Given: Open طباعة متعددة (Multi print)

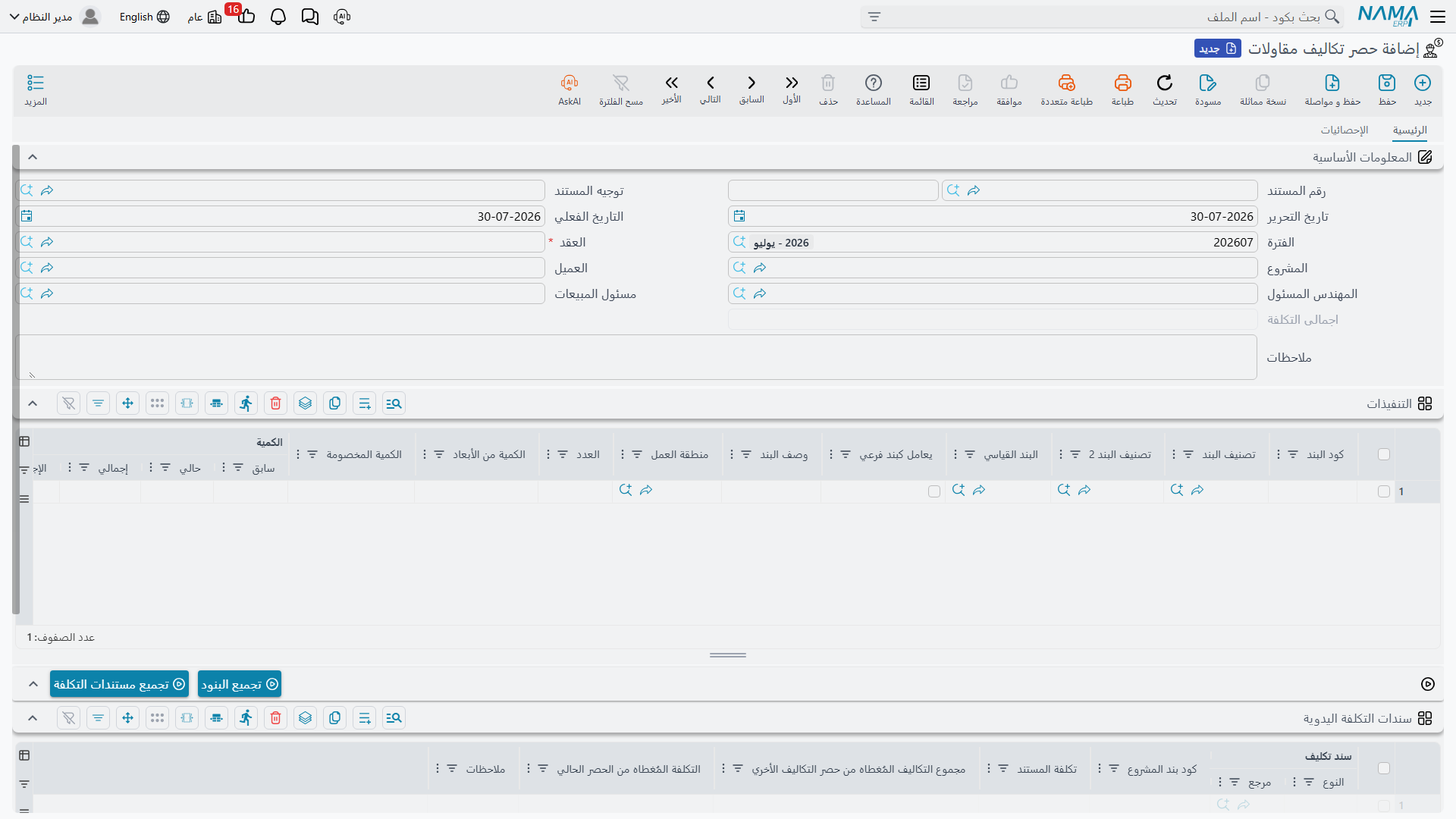Looking at the screenshot, I should (1066, 89).
